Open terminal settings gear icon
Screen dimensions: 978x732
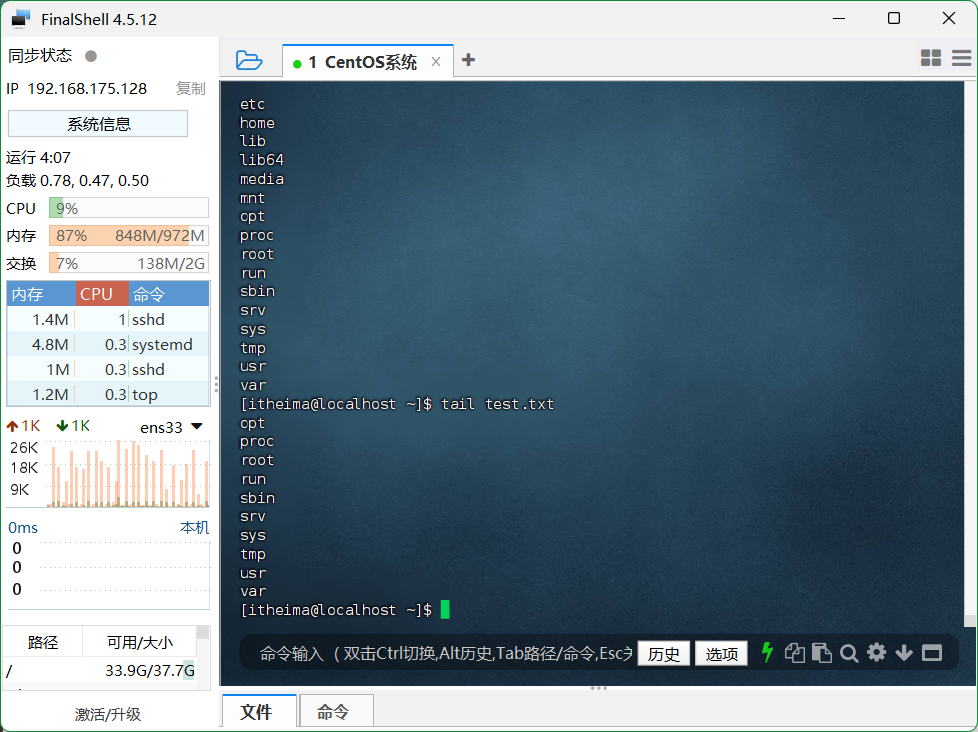pyautogui.click(x=876, y=653)
